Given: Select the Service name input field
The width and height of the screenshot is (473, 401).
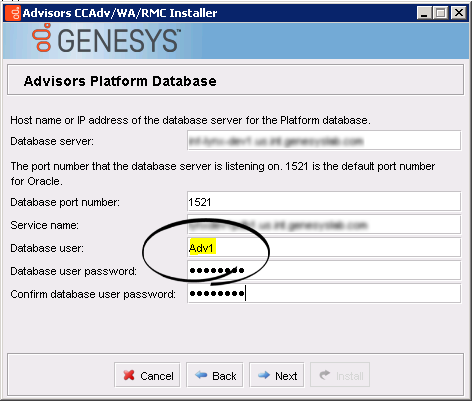Looking at the screenshot, I should 324,224.
